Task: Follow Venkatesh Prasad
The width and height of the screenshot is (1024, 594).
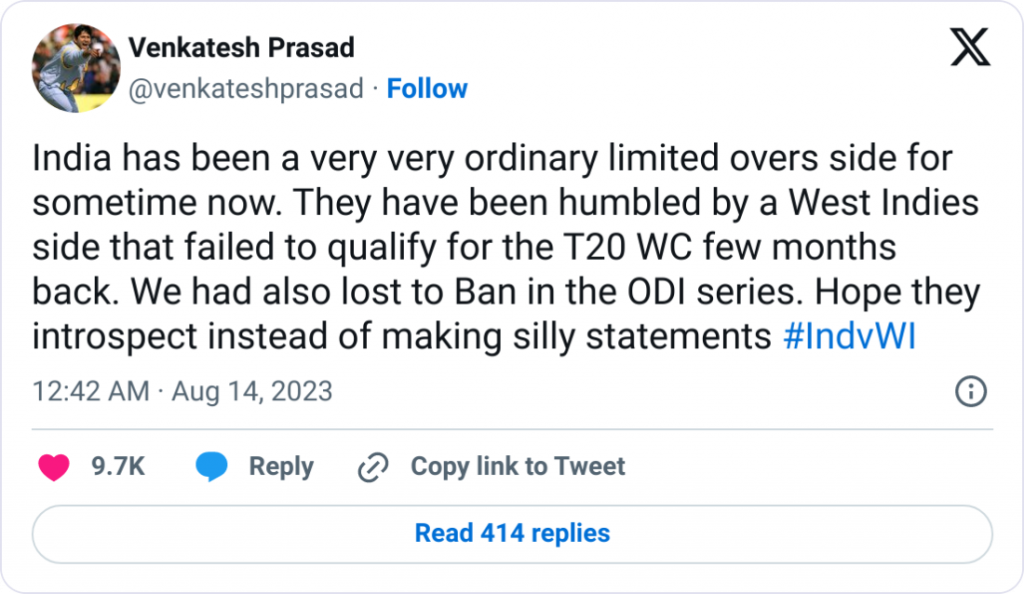Action: tap(427, 89)
